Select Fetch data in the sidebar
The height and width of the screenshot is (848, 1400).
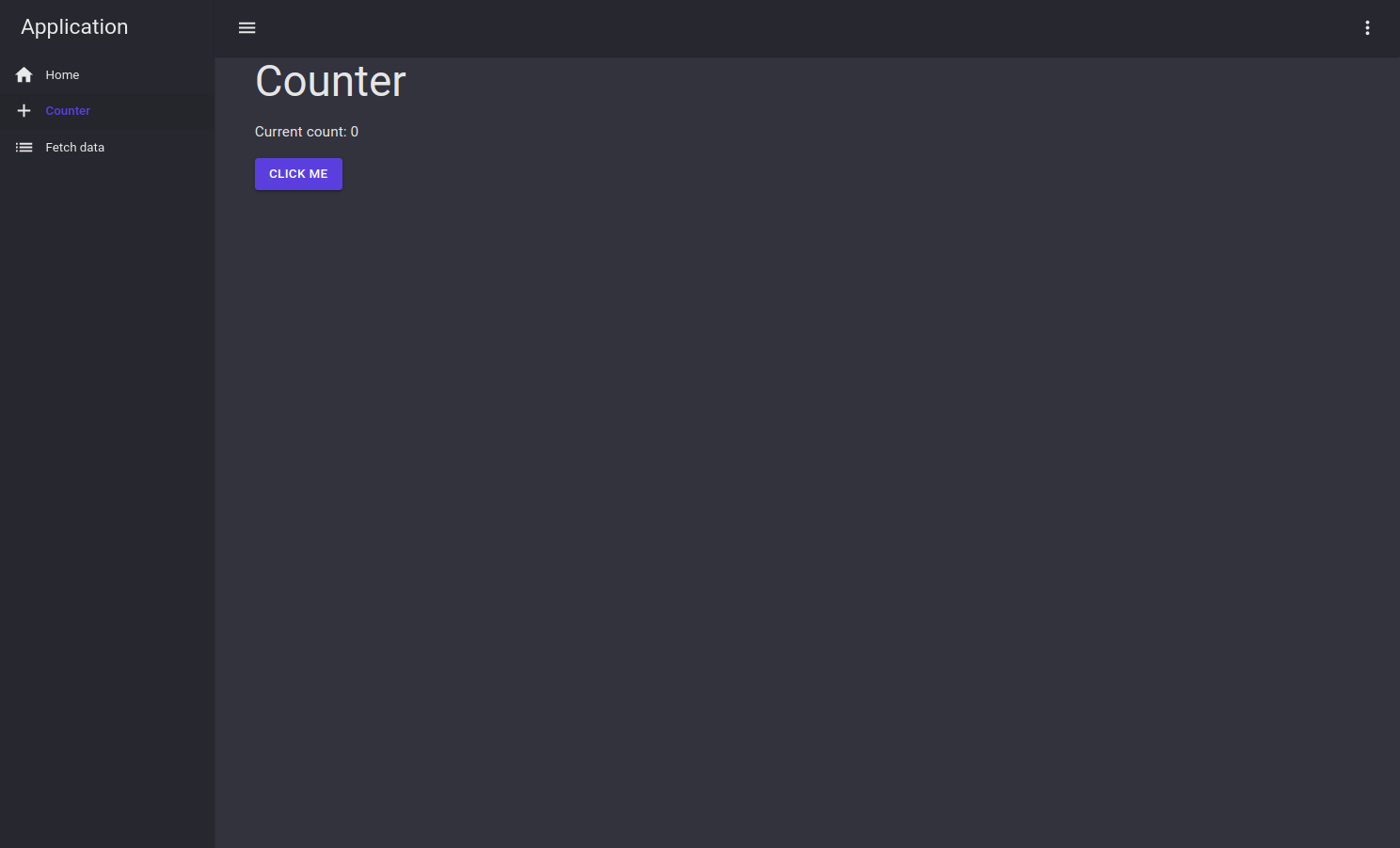tap(75, 147)
